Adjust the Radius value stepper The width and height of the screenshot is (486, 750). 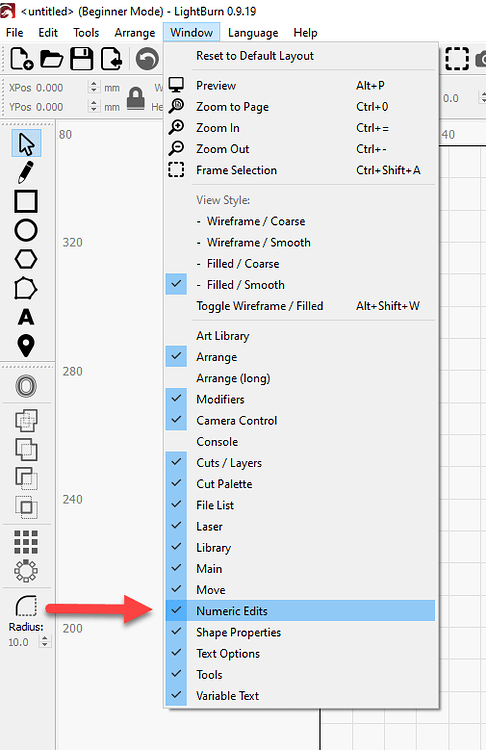45,642
